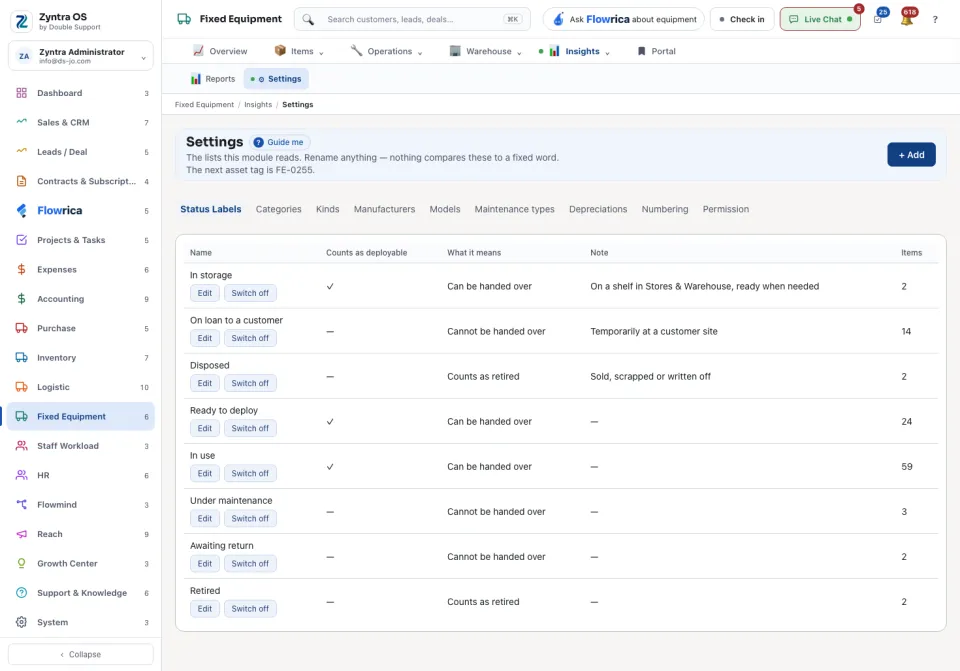Switch off the Under maintenance label

[x=250, y=519]
